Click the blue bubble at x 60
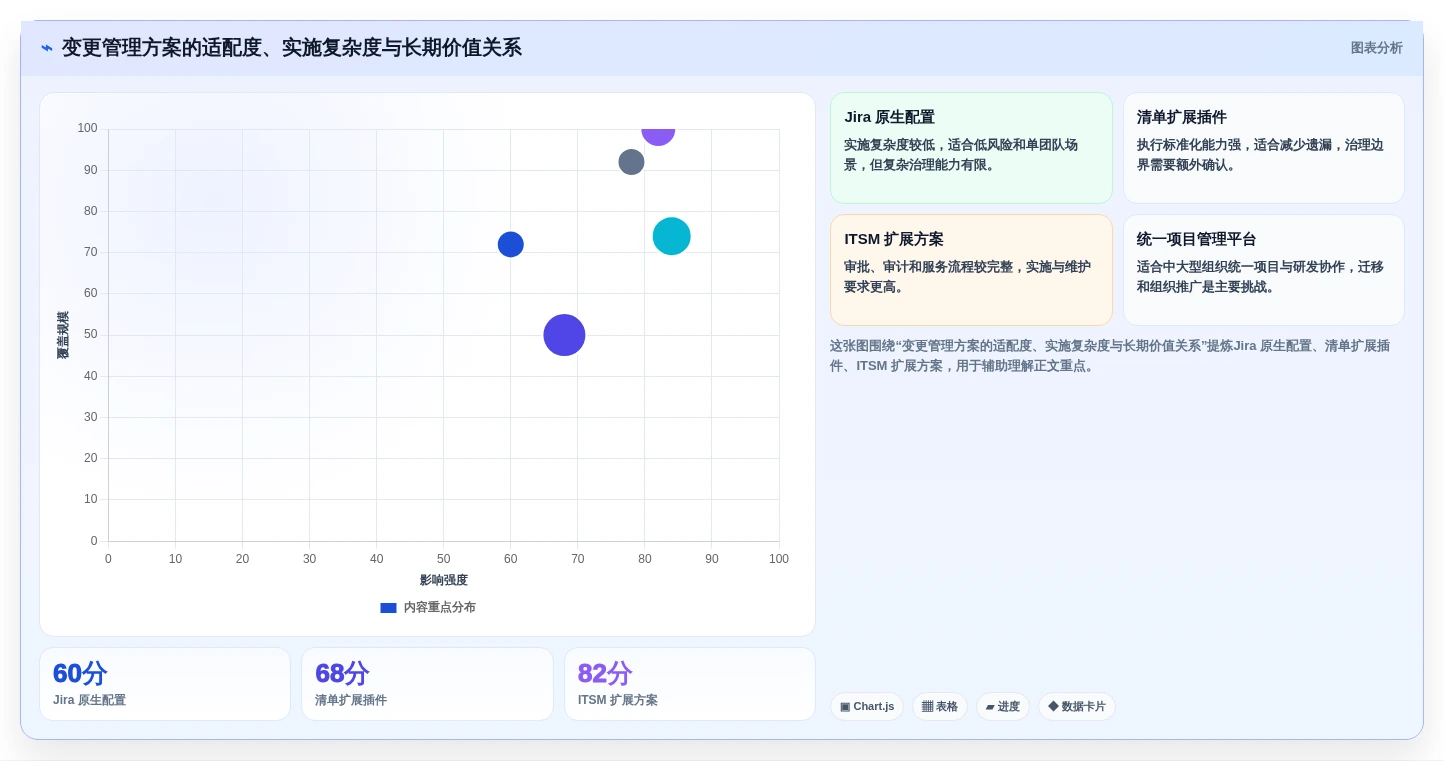Image resolution: width=1444 pixels, height=761 pixels. coord(511,244)
